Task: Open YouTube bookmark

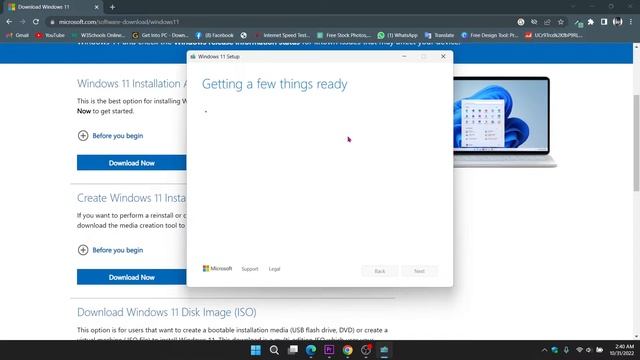Action: point(50,36)
